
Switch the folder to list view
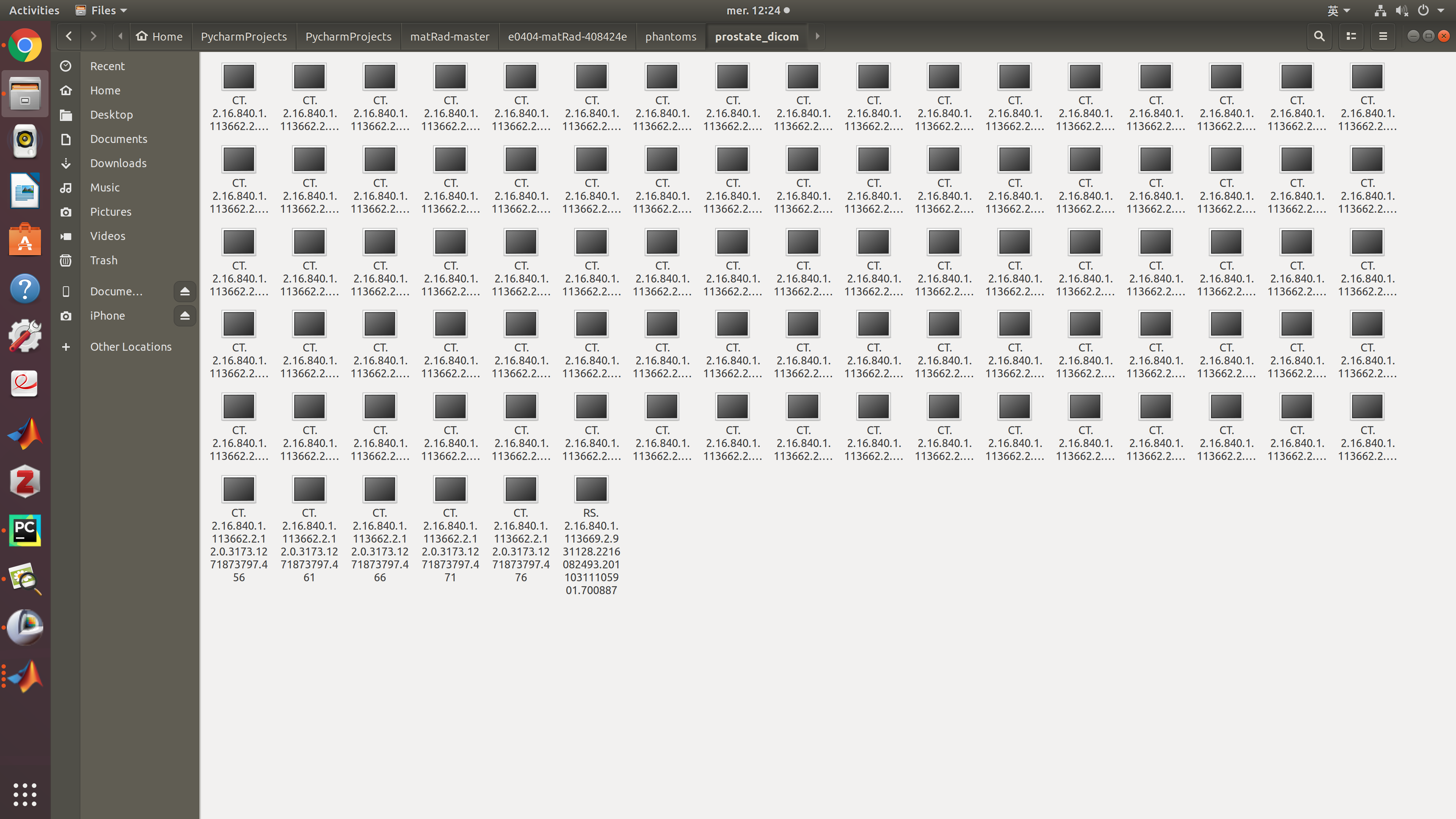1351,36
